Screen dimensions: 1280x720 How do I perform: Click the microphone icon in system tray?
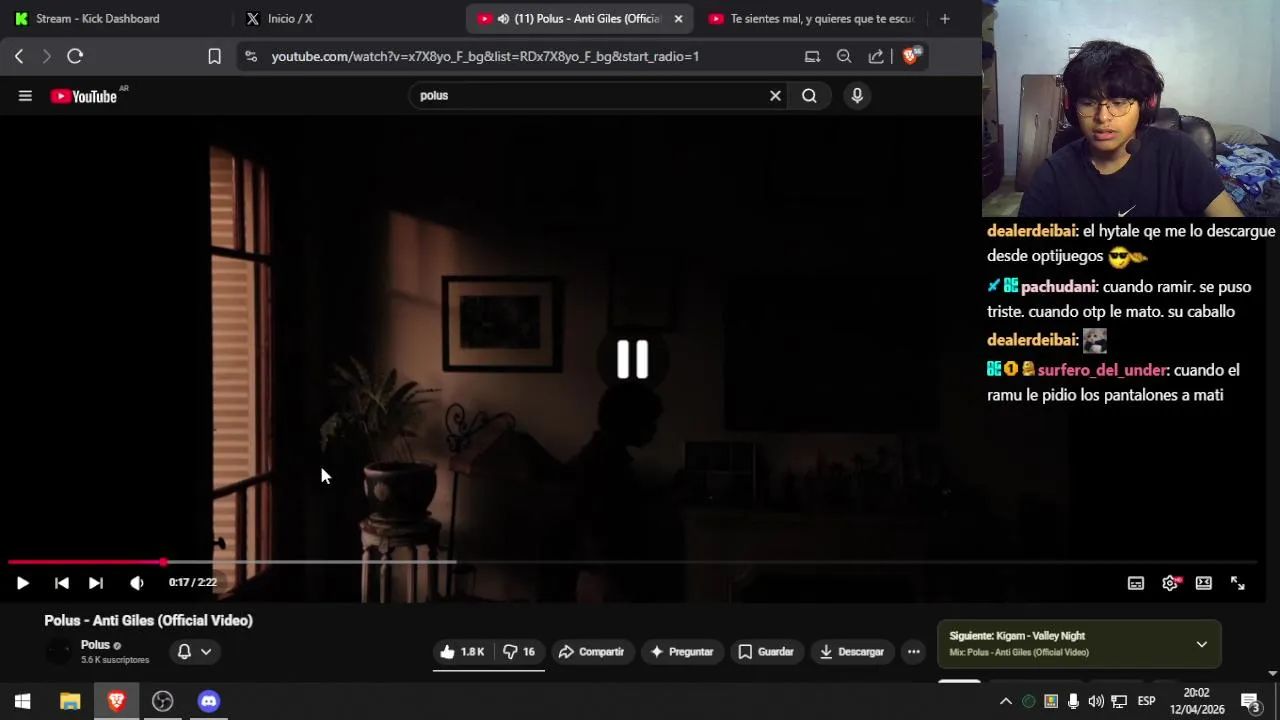[1073, 701]
